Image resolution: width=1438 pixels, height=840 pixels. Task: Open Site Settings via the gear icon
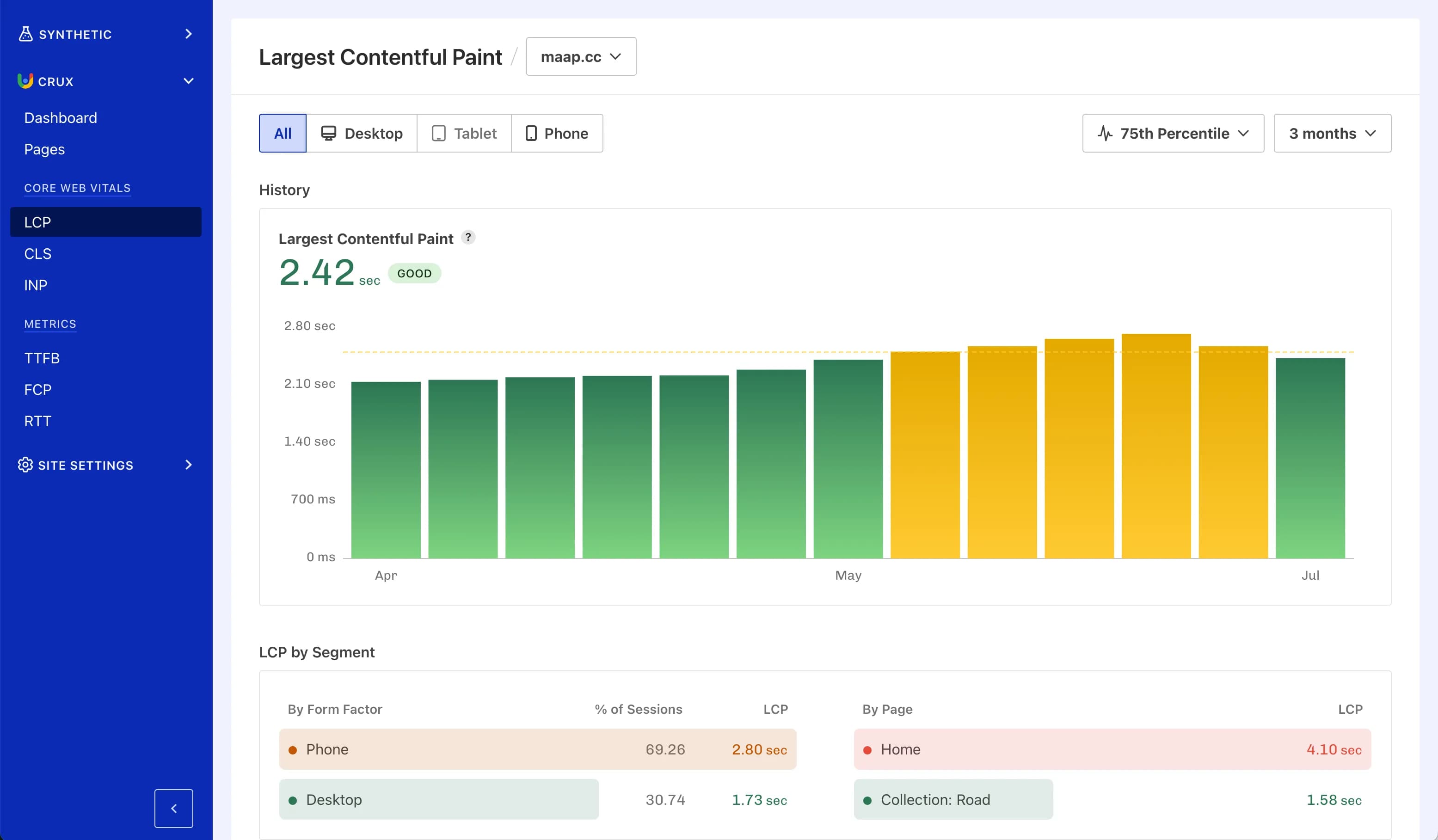[x=25, y=465]
